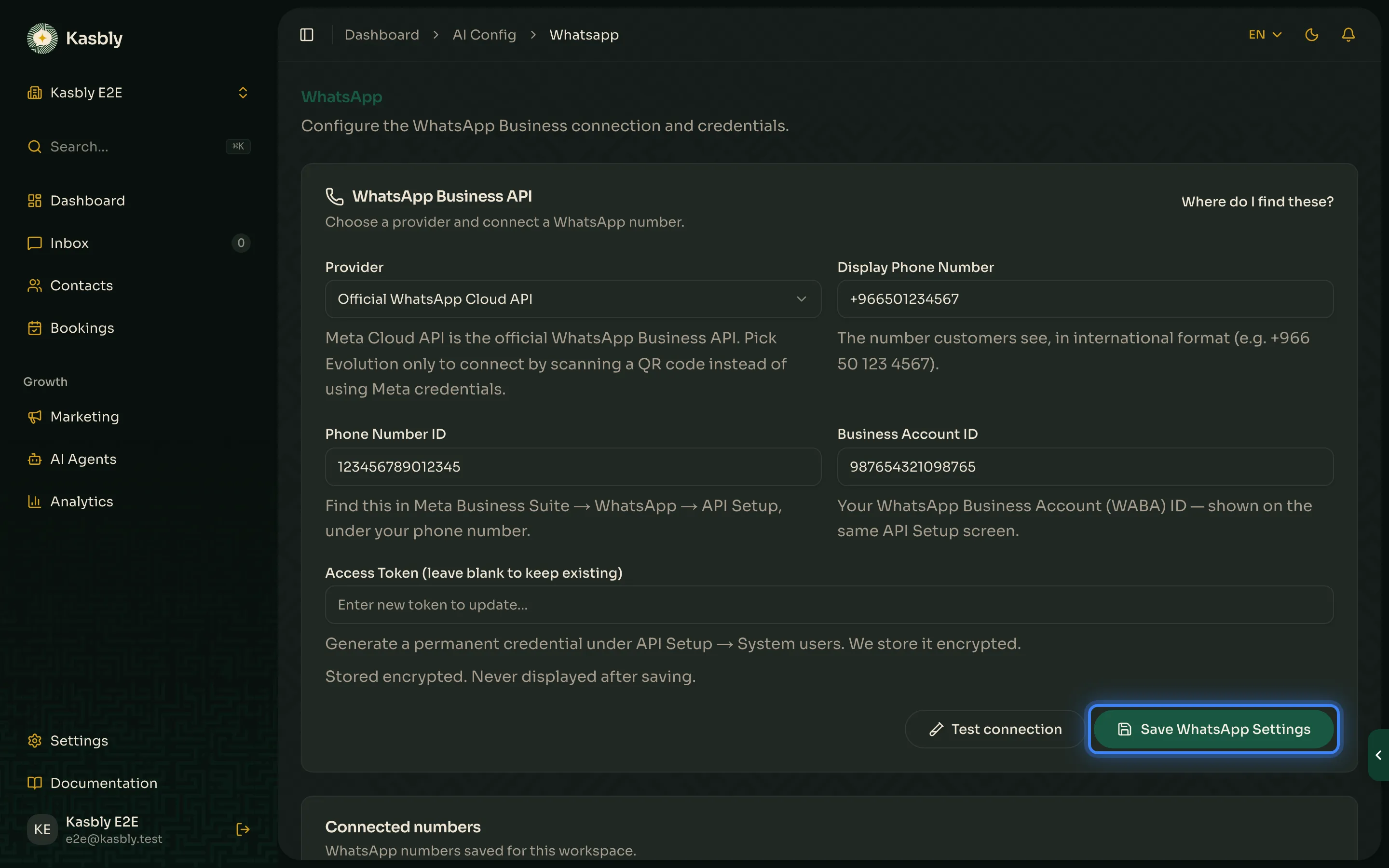The height and width of the screenshot is (868, 1389).
Task: Focus the Business Account ID field
Action: tap(1085, 467)
